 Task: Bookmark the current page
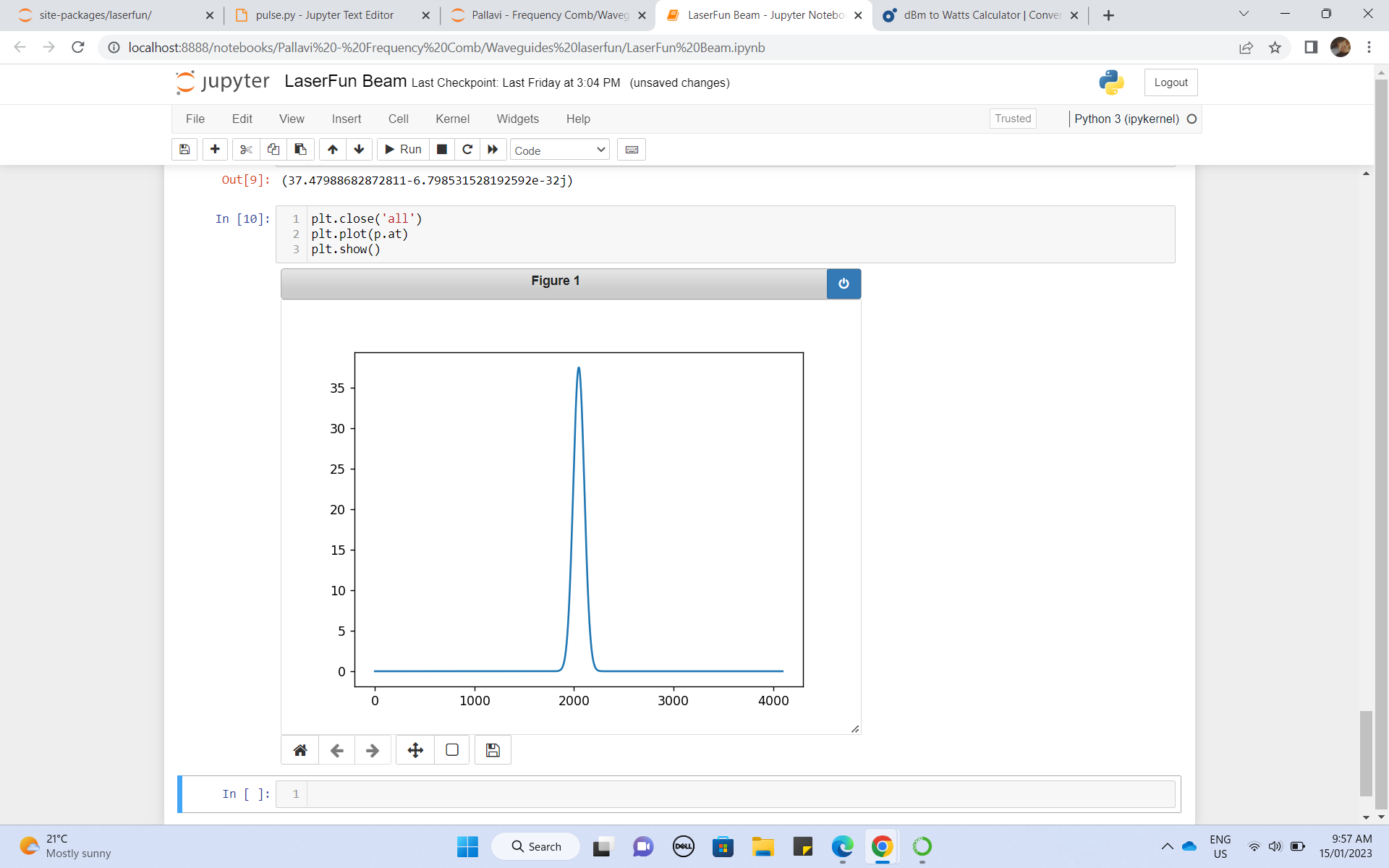(1275, 47)
